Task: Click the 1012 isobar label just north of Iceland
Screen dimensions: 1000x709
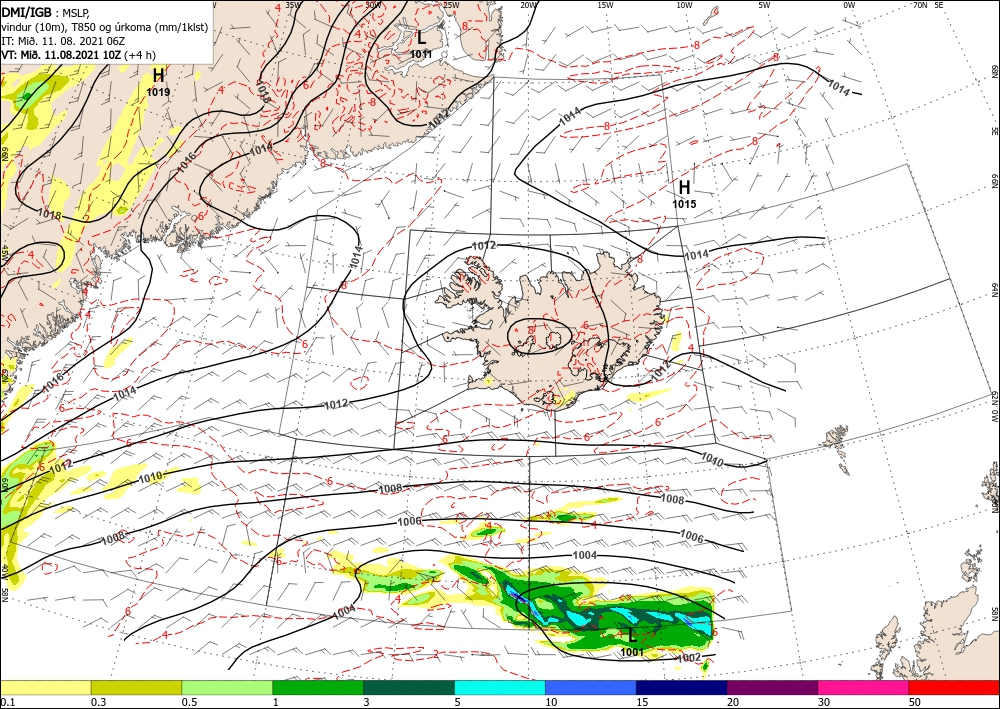Action: coord(484,245)
